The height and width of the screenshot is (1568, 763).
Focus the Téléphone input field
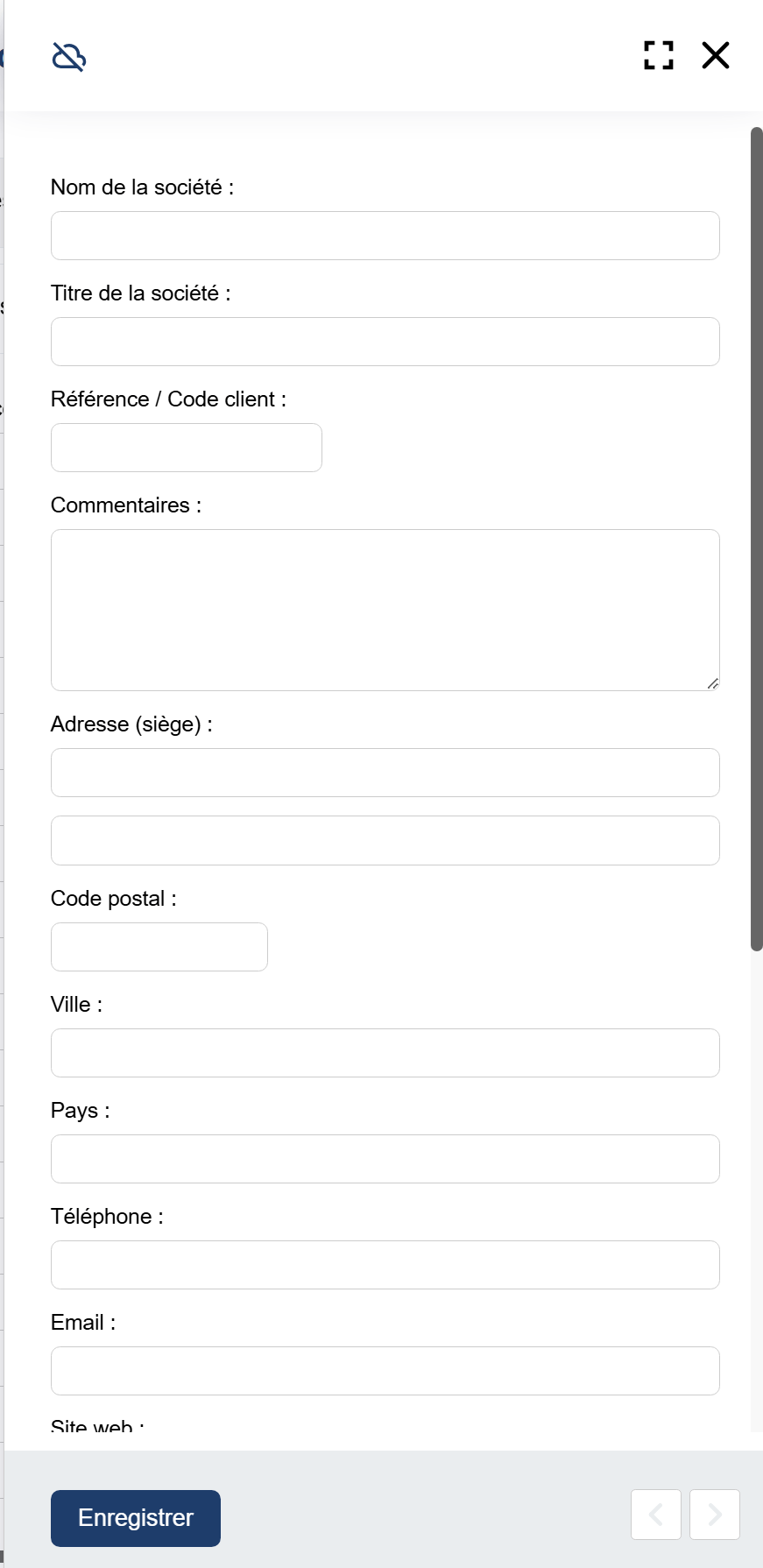[x=385, y=1265]
